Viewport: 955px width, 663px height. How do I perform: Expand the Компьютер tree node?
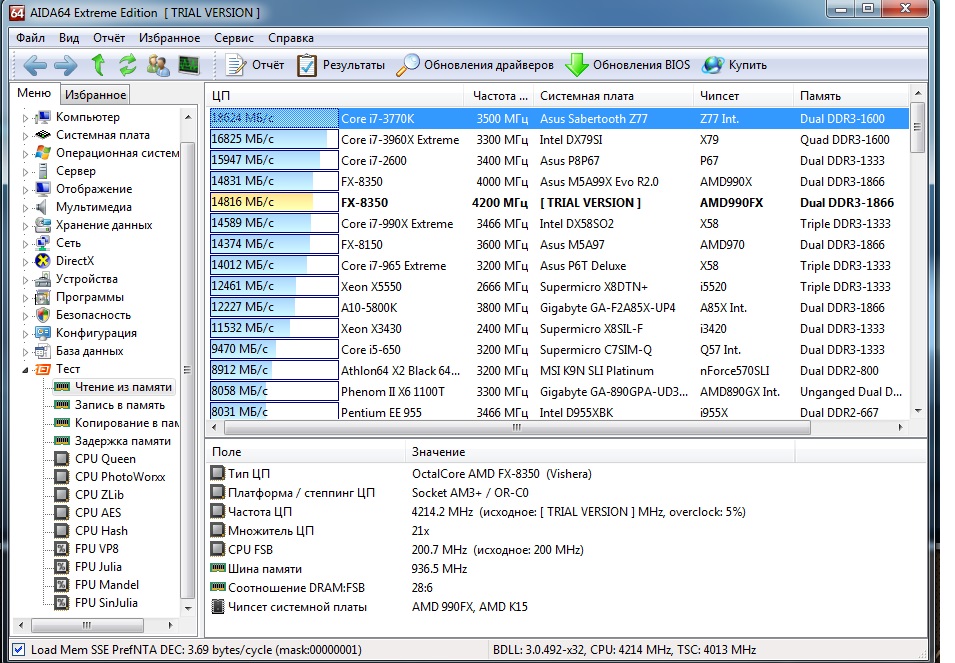click(x=25, y=118)
